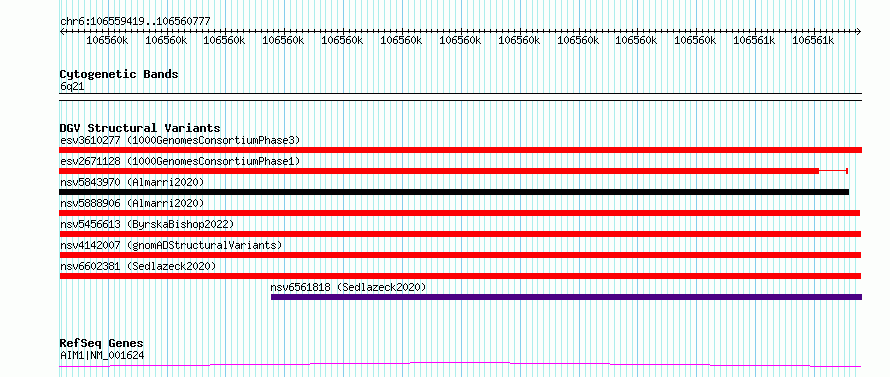This screenshot has width=890, height=377.
Task: Click the nsv4142007 (gnomADStructuralVariants) label
Action: tap(171, 245)
